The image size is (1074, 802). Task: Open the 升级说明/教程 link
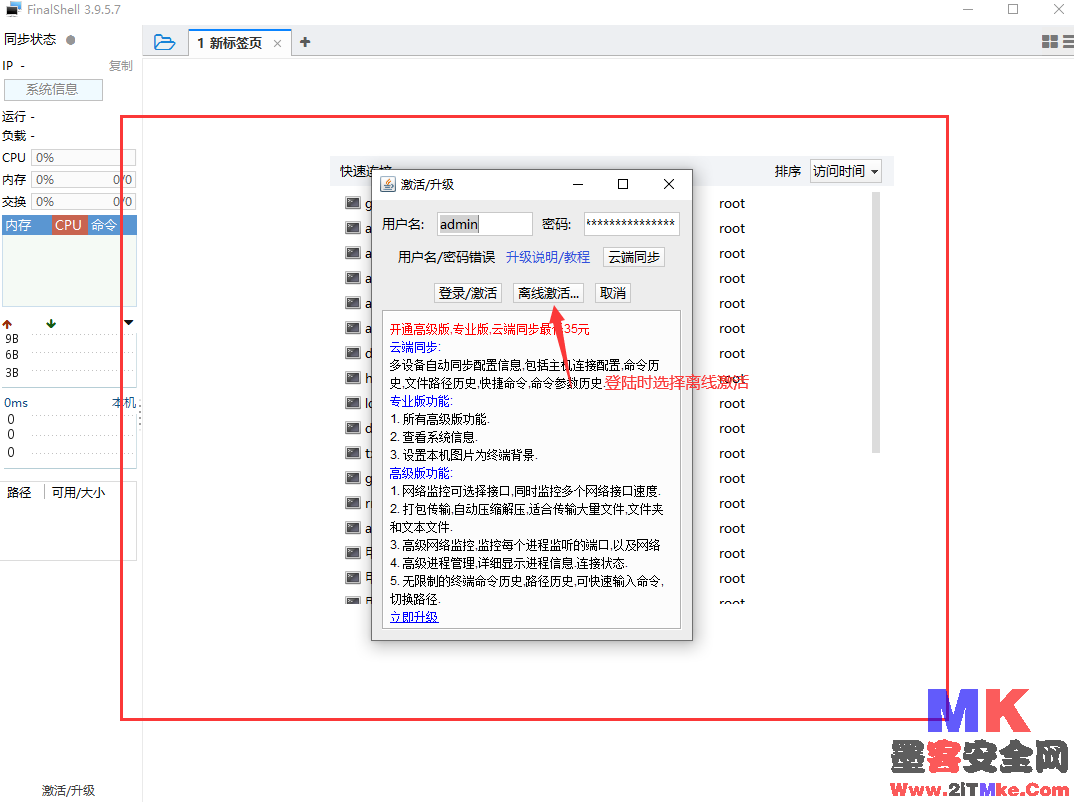click(548, 257)
